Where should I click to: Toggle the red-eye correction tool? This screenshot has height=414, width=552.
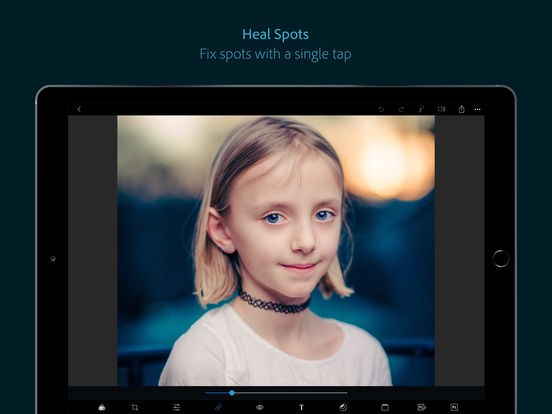pyautogui.click(x=260, y=407)
